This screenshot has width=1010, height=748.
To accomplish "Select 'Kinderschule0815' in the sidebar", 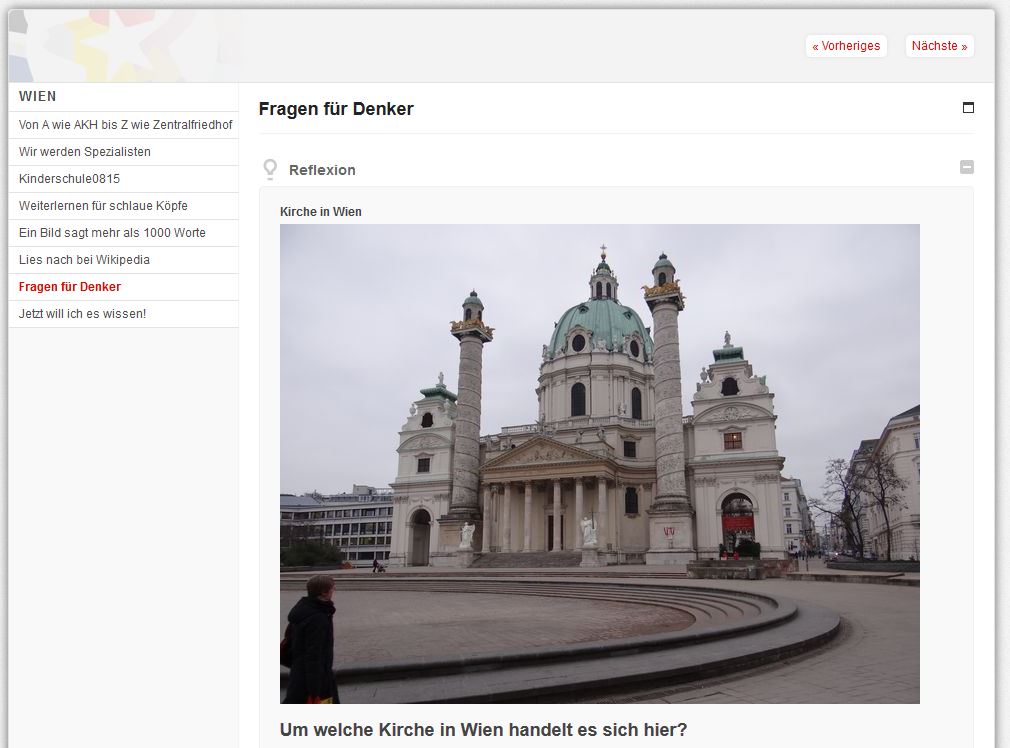I will pyautogui.click(x=124, y=179).
